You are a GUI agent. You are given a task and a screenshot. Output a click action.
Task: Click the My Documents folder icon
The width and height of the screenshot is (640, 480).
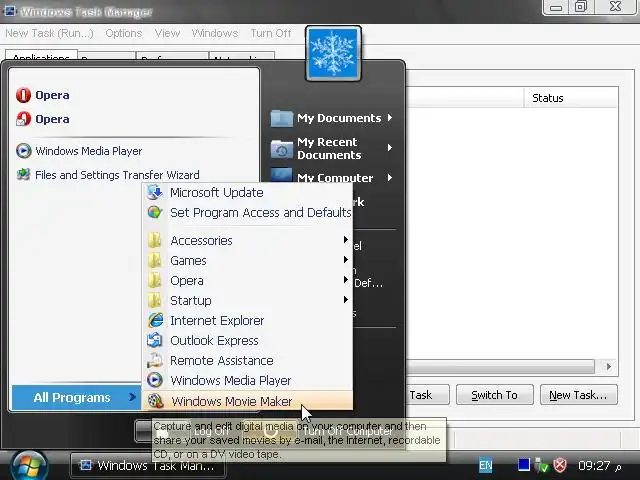point(282,118)
